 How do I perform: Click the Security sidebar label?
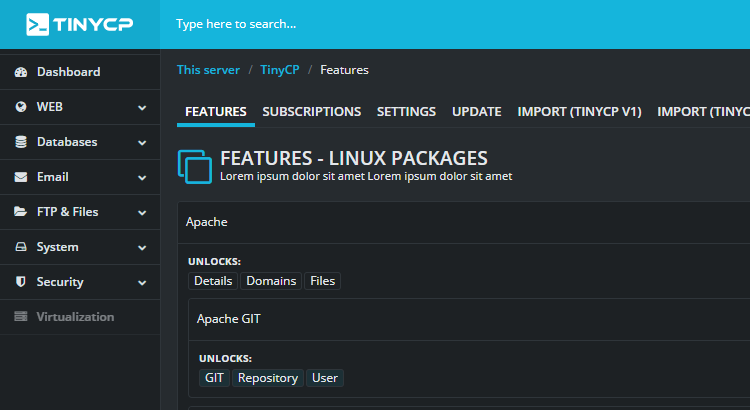pyautogui.click(x=60, y=282)
